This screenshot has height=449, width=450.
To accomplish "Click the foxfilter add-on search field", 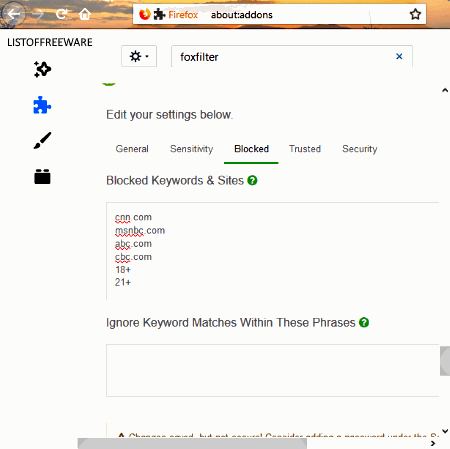I will point(292,56).
